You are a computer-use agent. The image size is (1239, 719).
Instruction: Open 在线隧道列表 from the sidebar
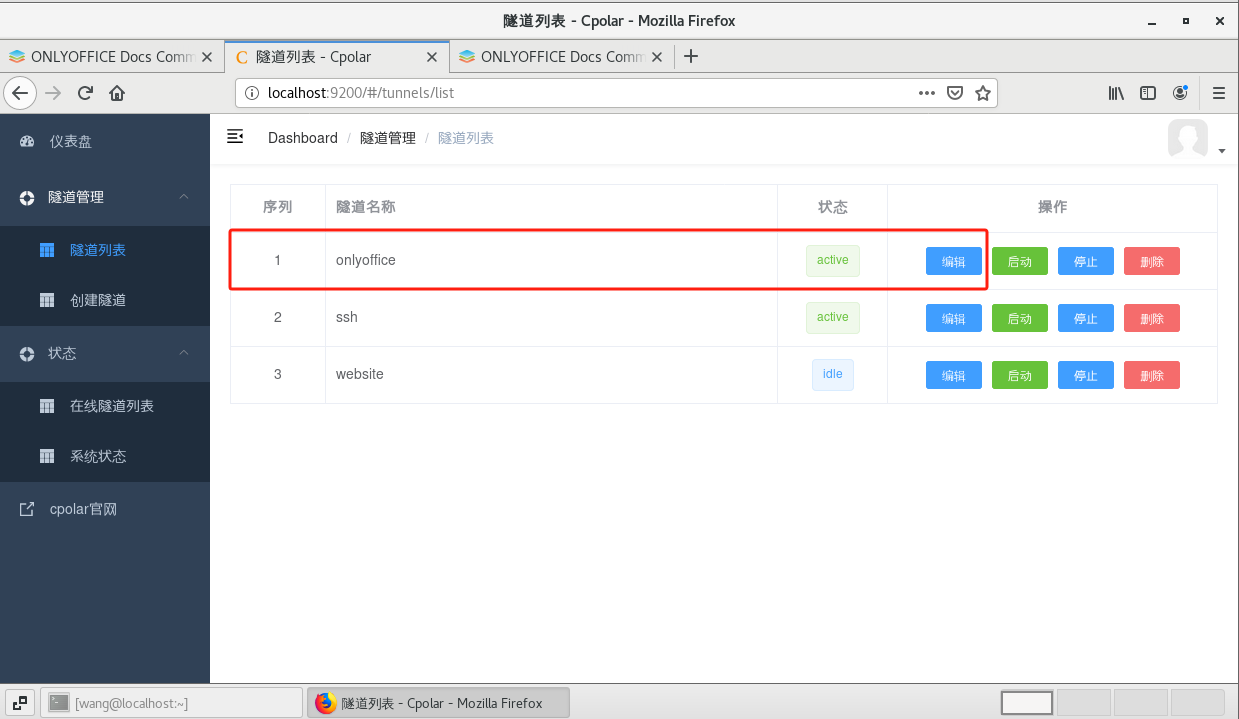(x=111, y=406)
